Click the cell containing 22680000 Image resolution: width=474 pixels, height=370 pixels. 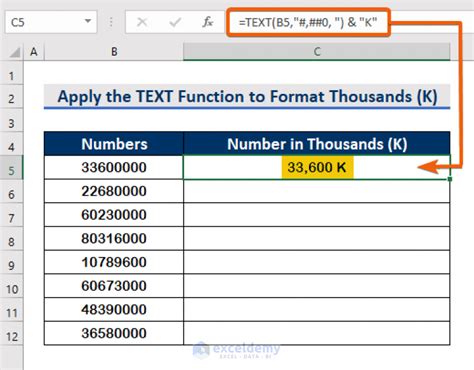[x=114, y=191]
